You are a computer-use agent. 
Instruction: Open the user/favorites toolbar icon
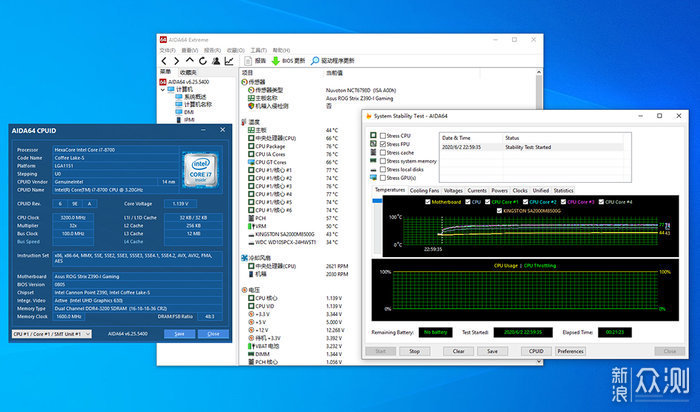pos(216,61)
